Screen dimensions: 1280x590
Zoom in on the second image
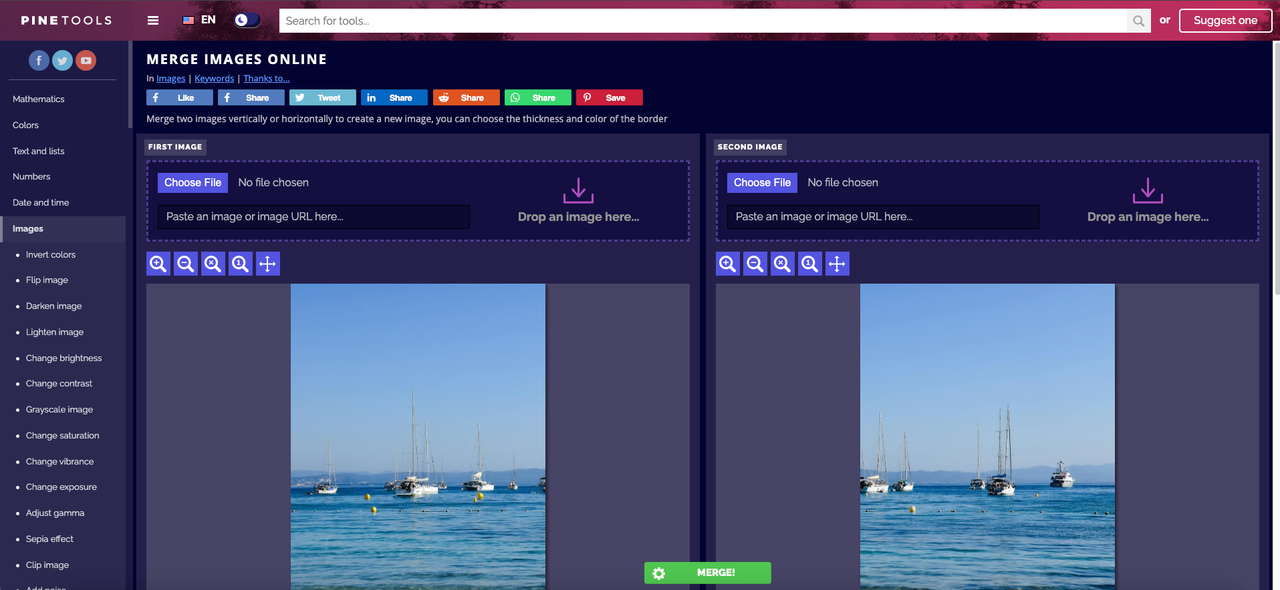728,264
